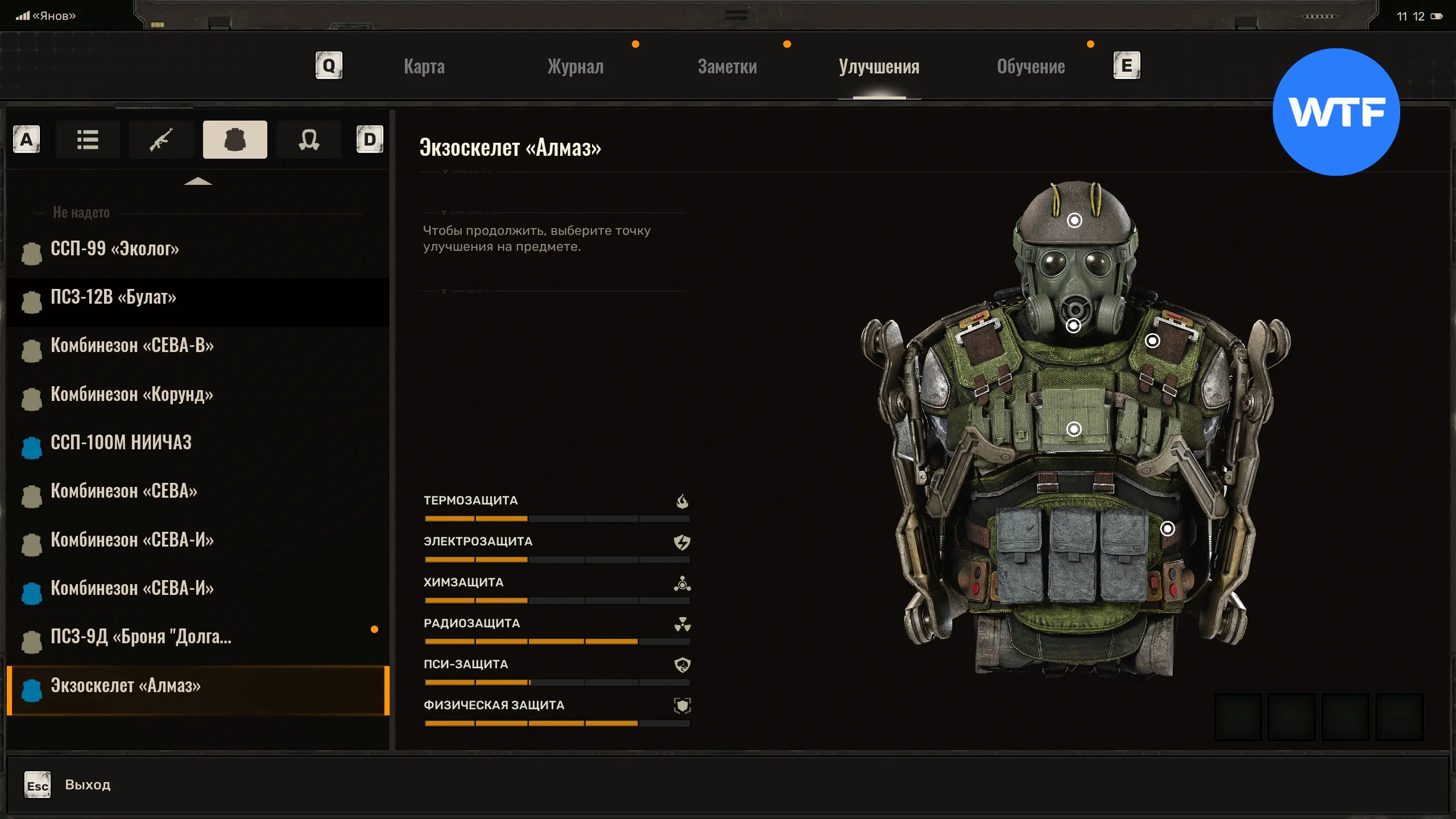This screenshot has width=1456, height=819.
Task: Click the first empty upgrade slot
Action: point(1238,717)
